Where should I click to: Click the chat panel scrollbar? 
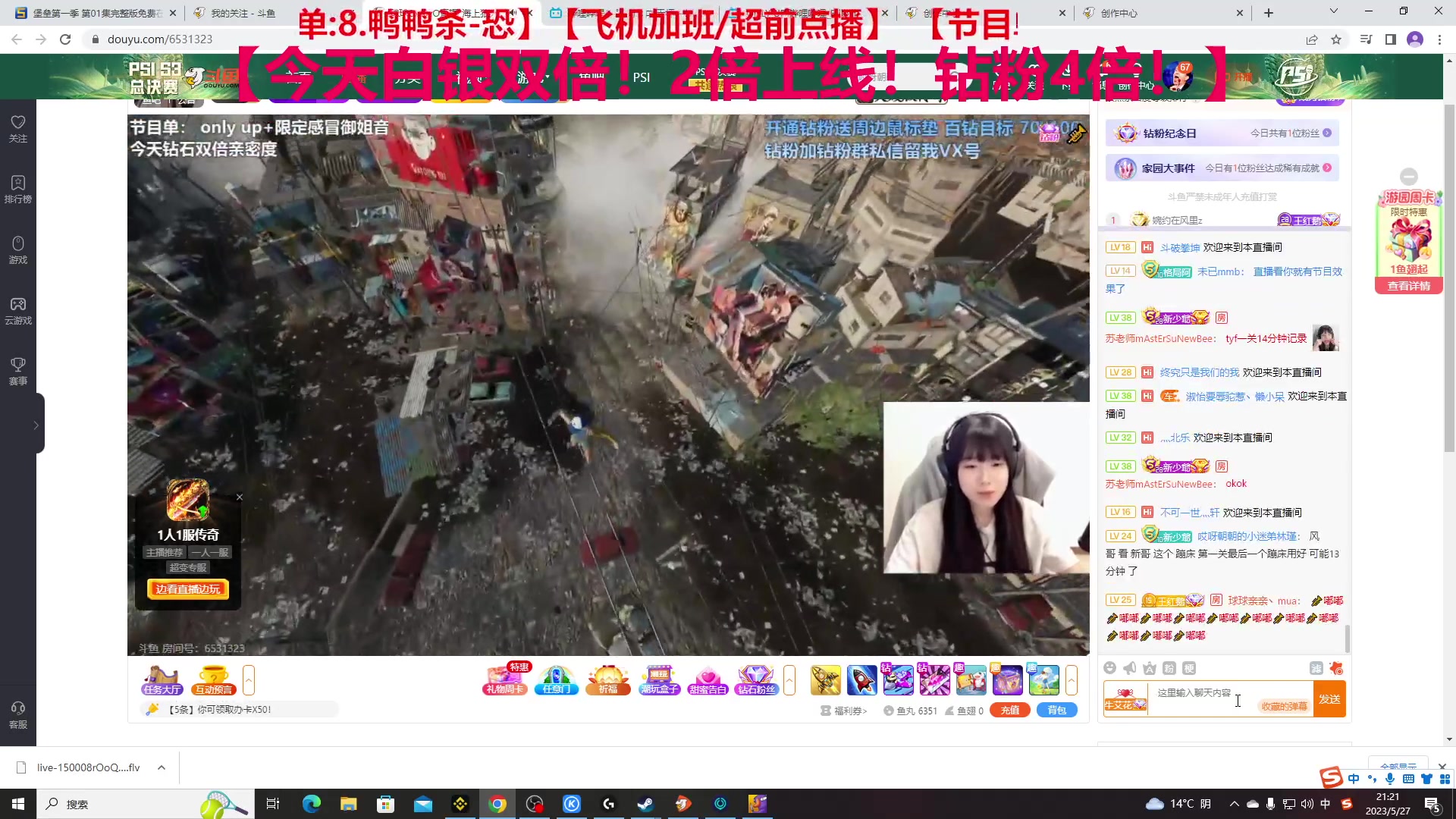[x=1348, y=638]
